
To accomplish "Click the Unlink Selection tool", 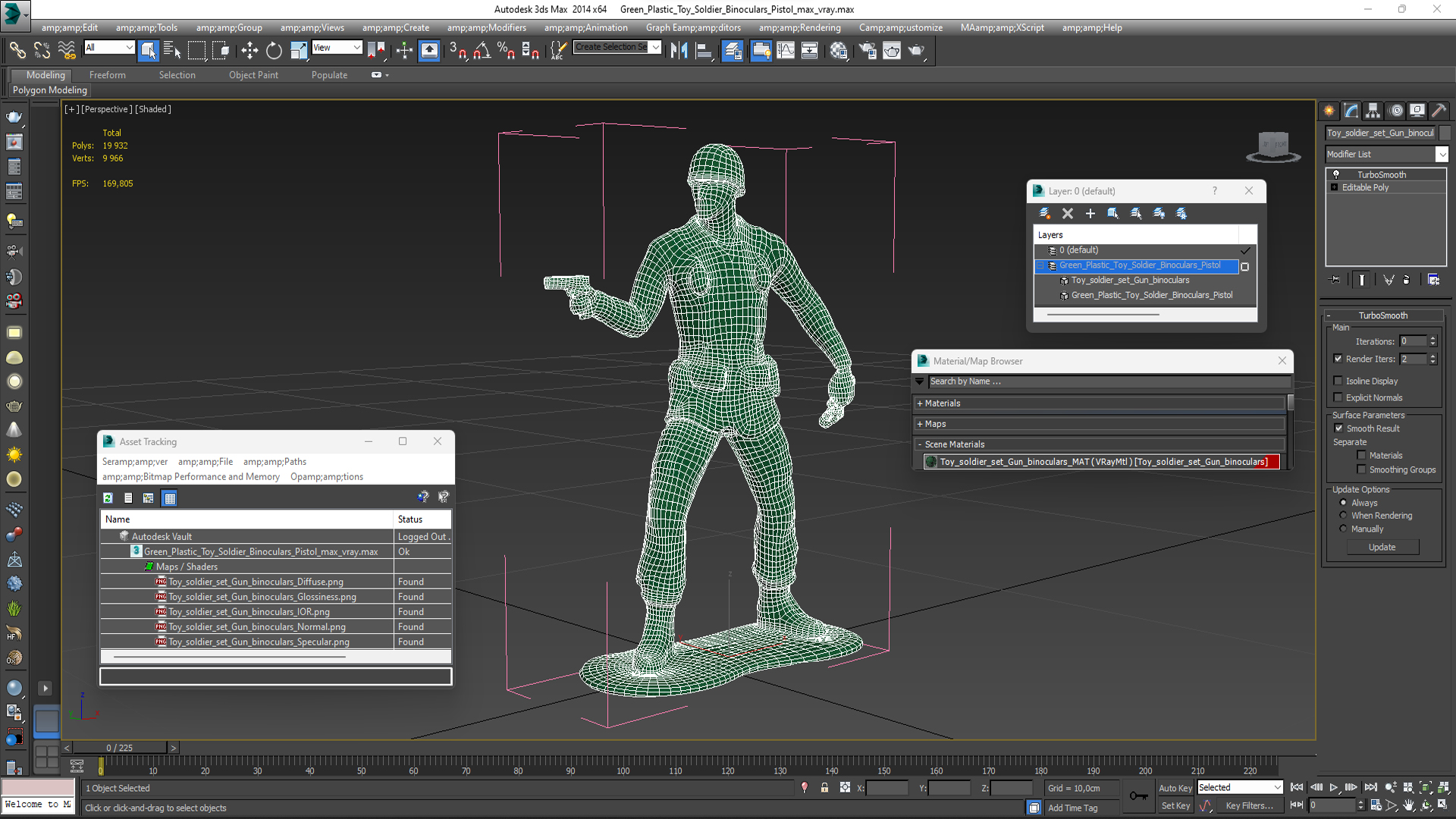I will [42, 50].
